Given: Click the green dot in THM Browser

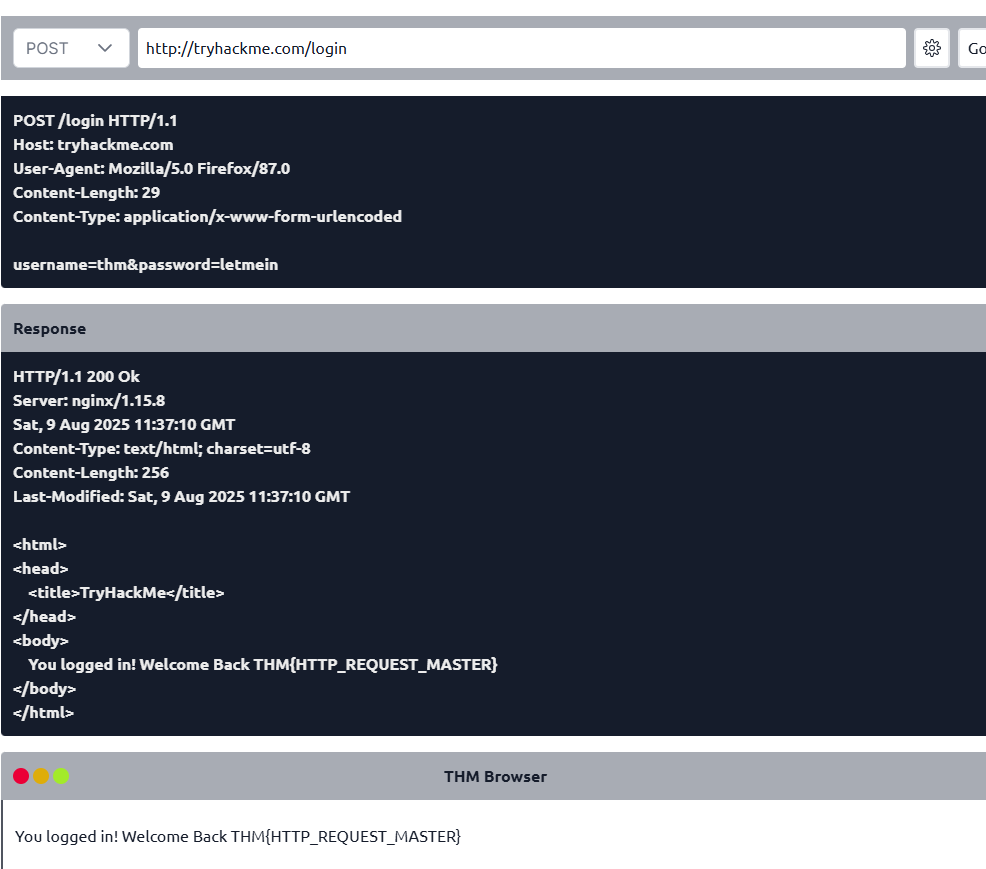Looking at the screenshot, I should [61, 776].
